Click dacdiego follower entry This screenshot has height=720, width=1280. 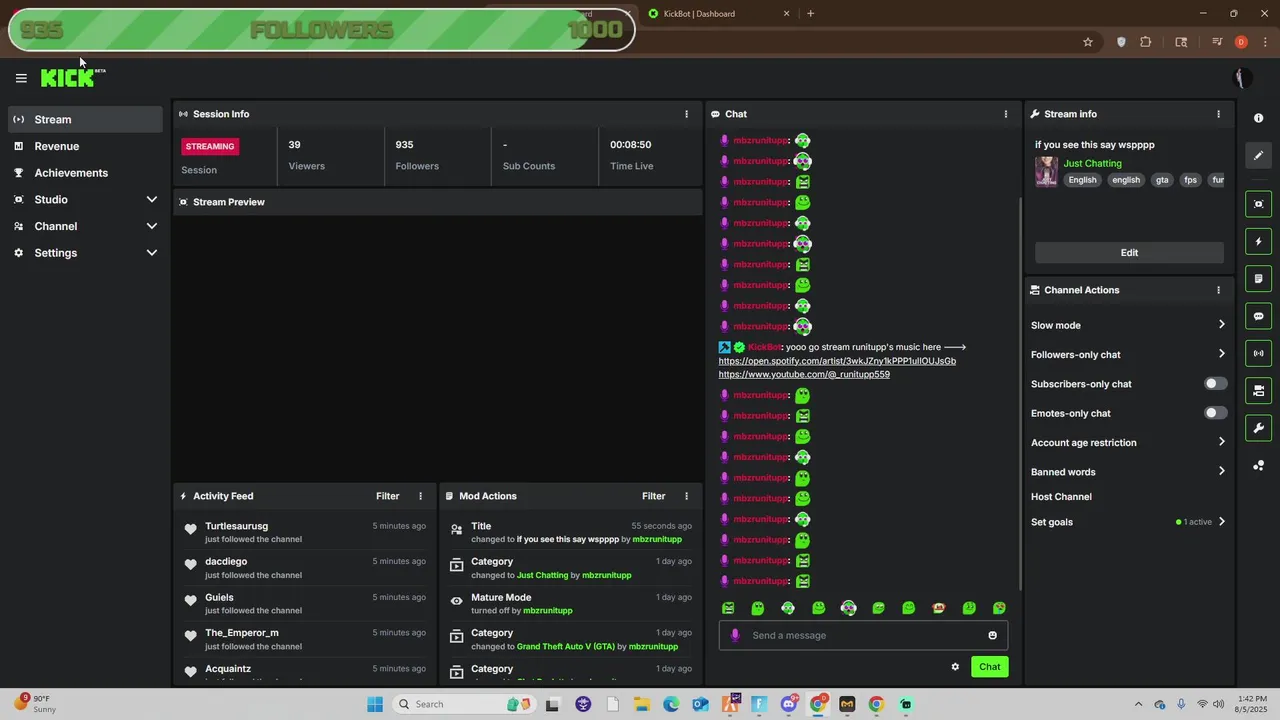(305, 568)
